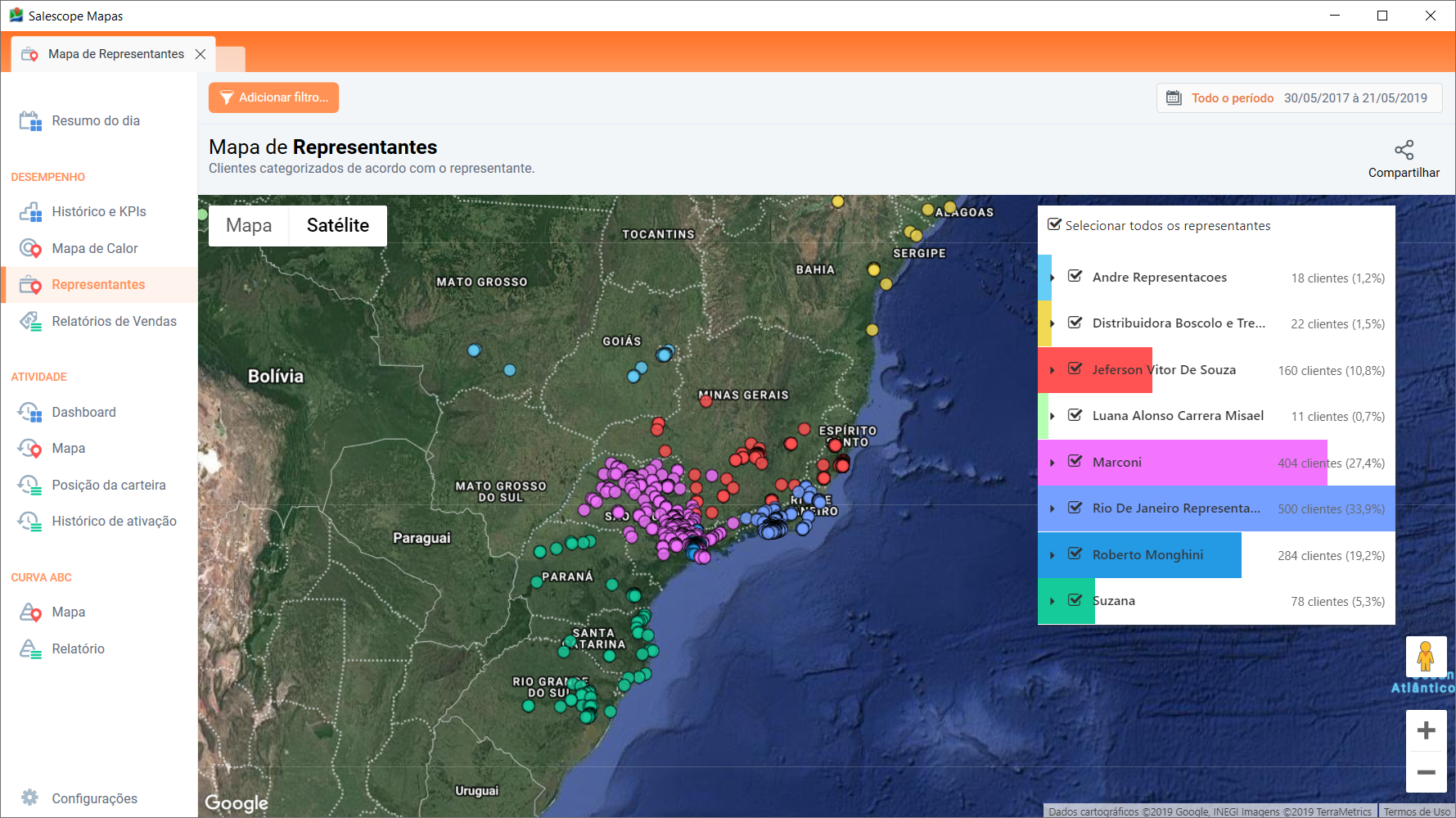Open Histórico e KPIs label
The height and width of the screenshot is (818, 1456).
[x=99, y=211]
